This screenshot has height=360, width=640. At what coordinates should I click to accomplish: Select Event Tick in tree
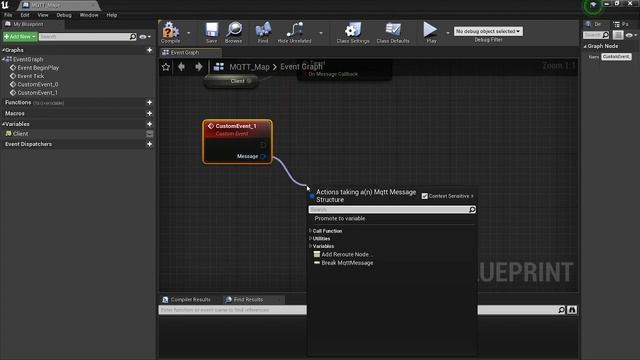tap(30, 76)
